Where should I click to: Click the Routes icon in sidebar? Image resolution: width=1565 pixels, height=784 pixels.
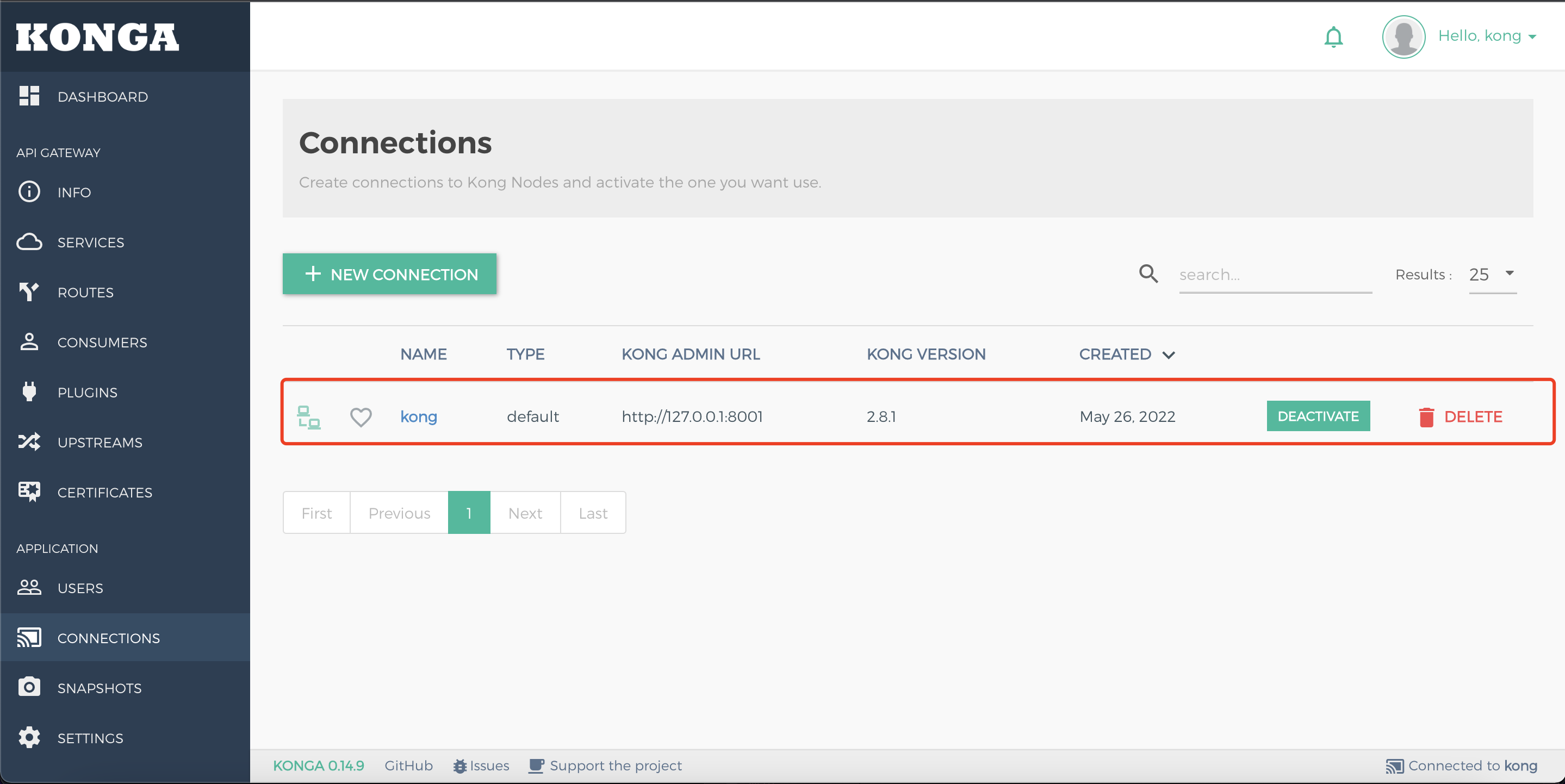coord(29,291)
